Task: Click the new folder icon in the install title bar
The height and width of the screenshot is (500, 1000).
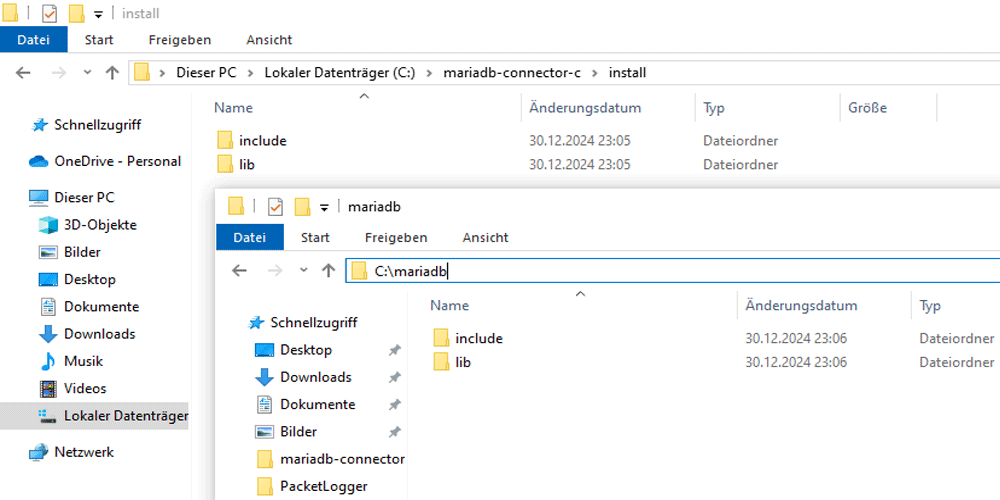Action: [x=77, y=13]
